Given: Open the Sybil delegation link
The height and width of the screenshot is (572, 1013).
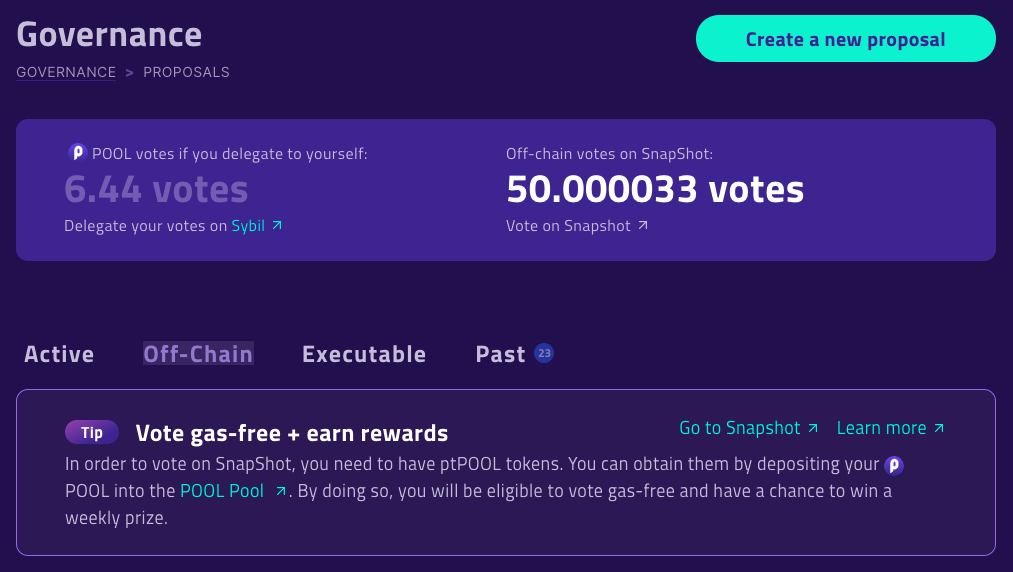Looking at the screenshot, I should 248,226.
